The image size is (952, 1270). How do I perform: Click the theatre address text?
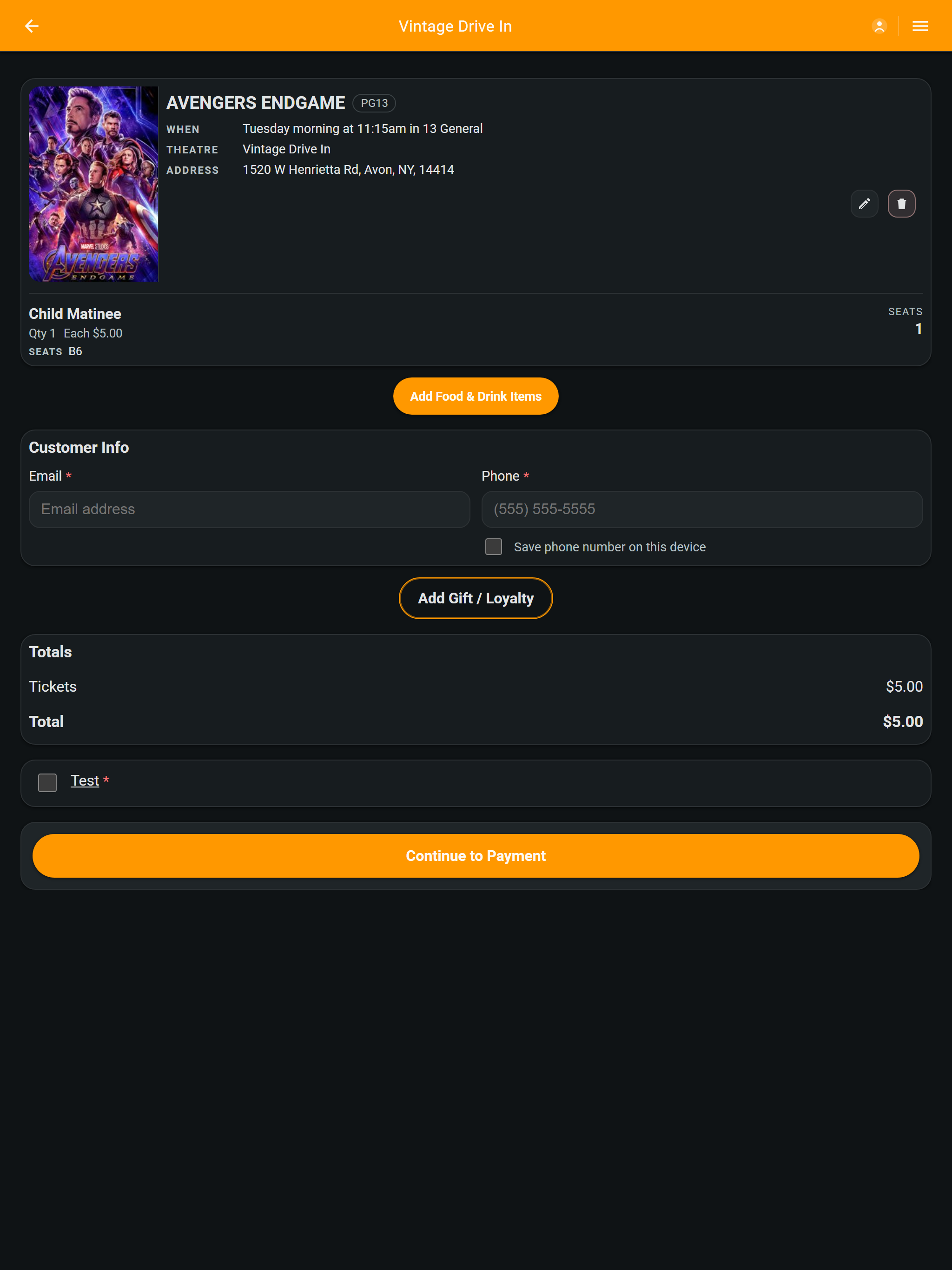348,170
